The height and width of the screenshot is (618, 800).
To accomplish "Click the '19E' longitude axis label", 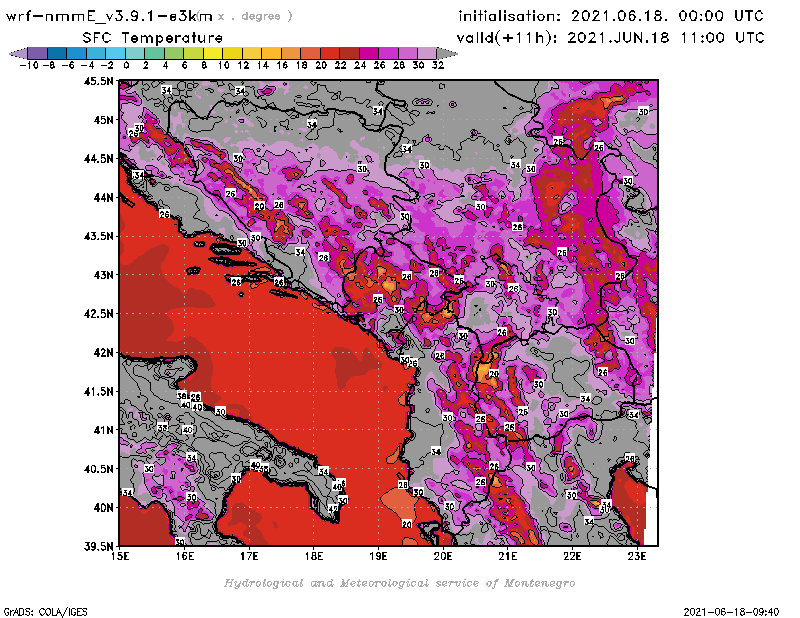I will point(378,556).
